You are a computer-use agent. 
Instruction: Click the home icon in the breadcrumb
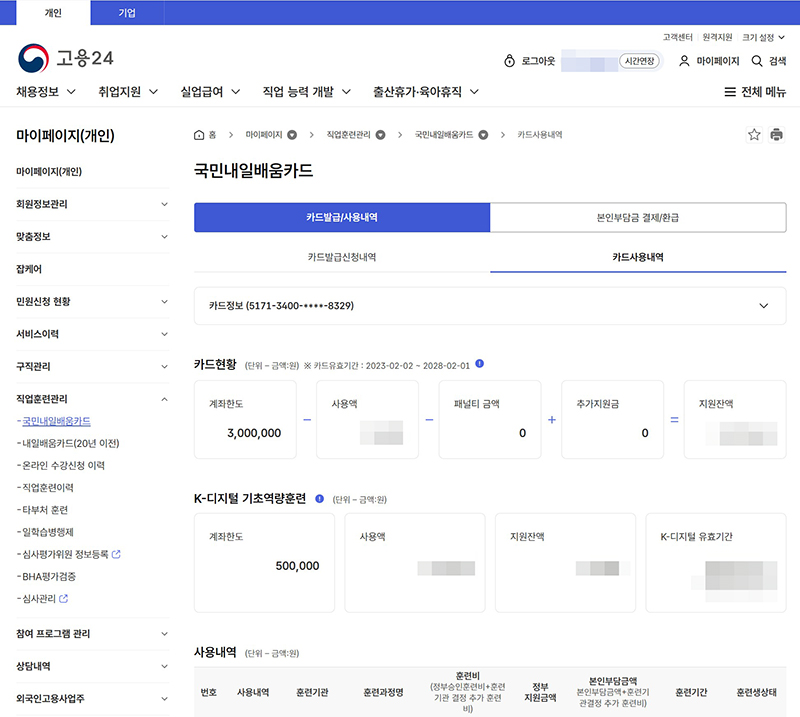(199, 133)
